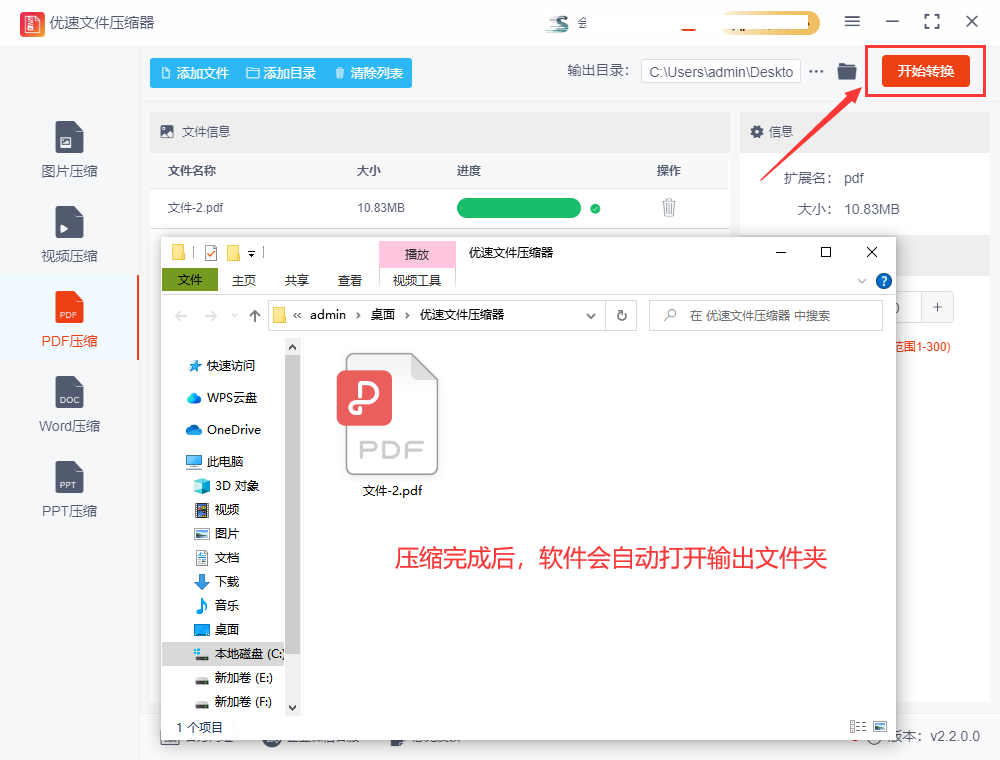Image resolution: width=1000 pixels, height=760 pixels.
Task: Open the output folder browse icon
Action: point(846,71)
